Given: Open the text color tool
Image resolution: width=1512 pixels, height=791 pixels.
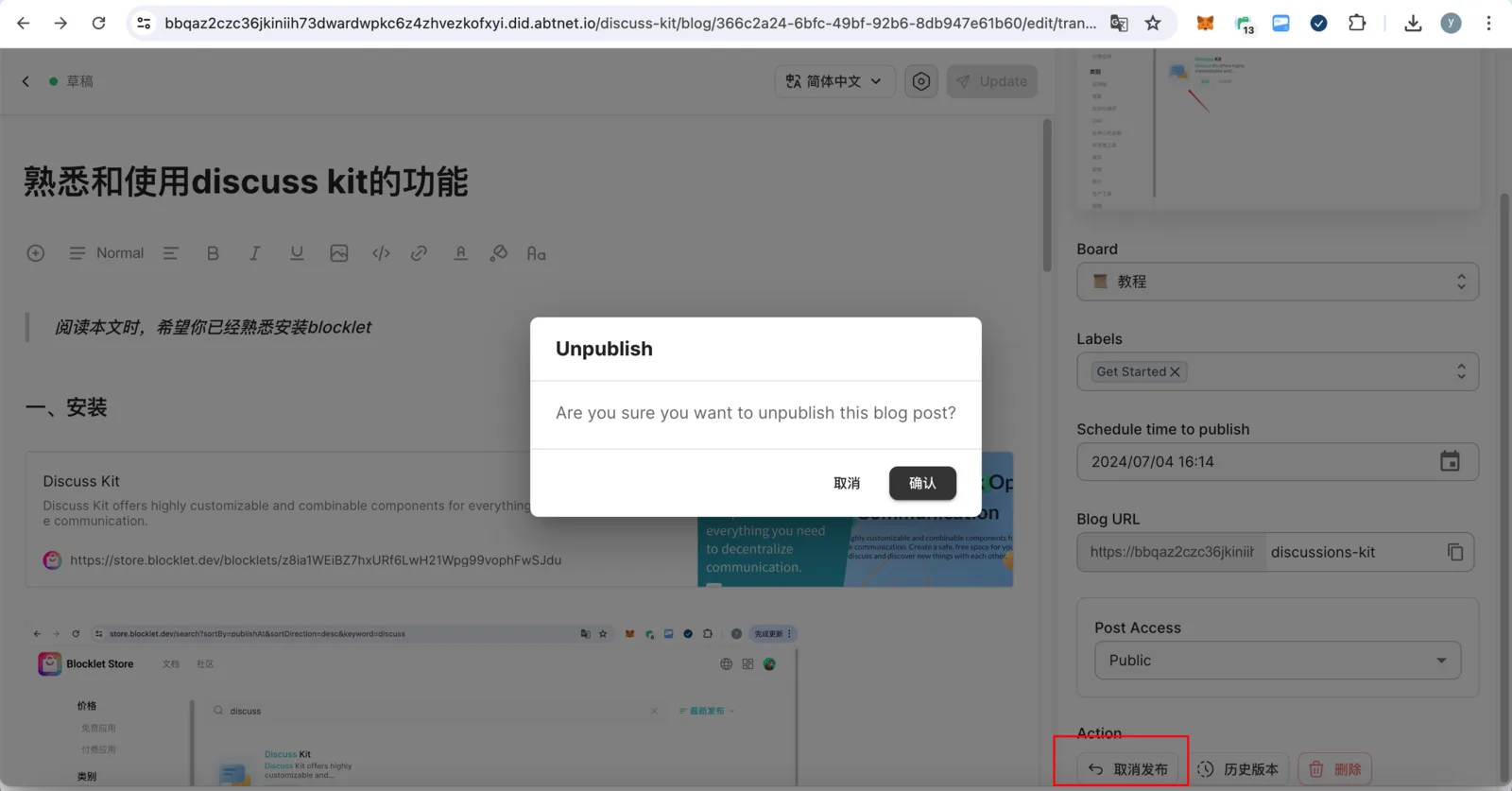Looking at the screenshot, I should pyautogui.click(x=460, y=253).
